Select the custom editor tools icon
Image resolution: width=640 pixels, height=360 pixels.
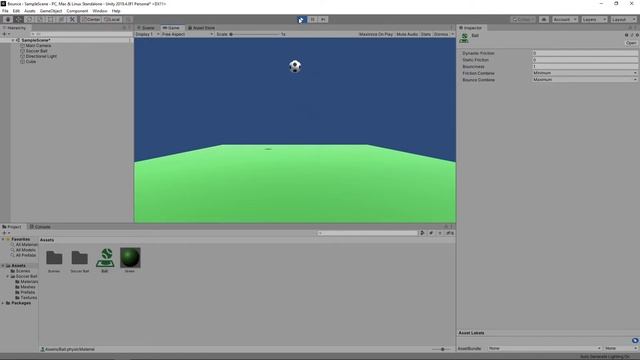(x=72, y=19)
